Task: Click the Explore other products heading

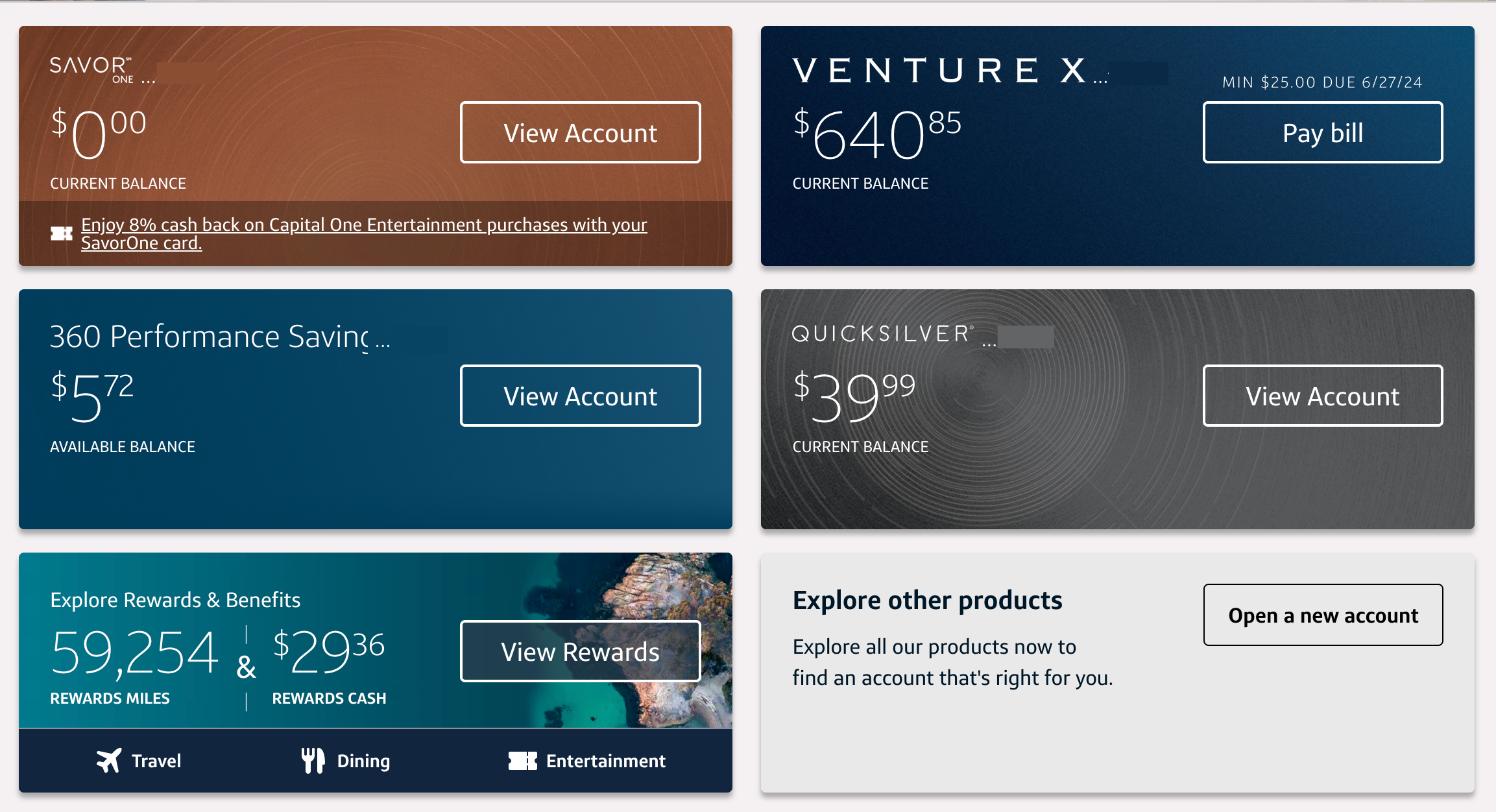Action: 927,601
